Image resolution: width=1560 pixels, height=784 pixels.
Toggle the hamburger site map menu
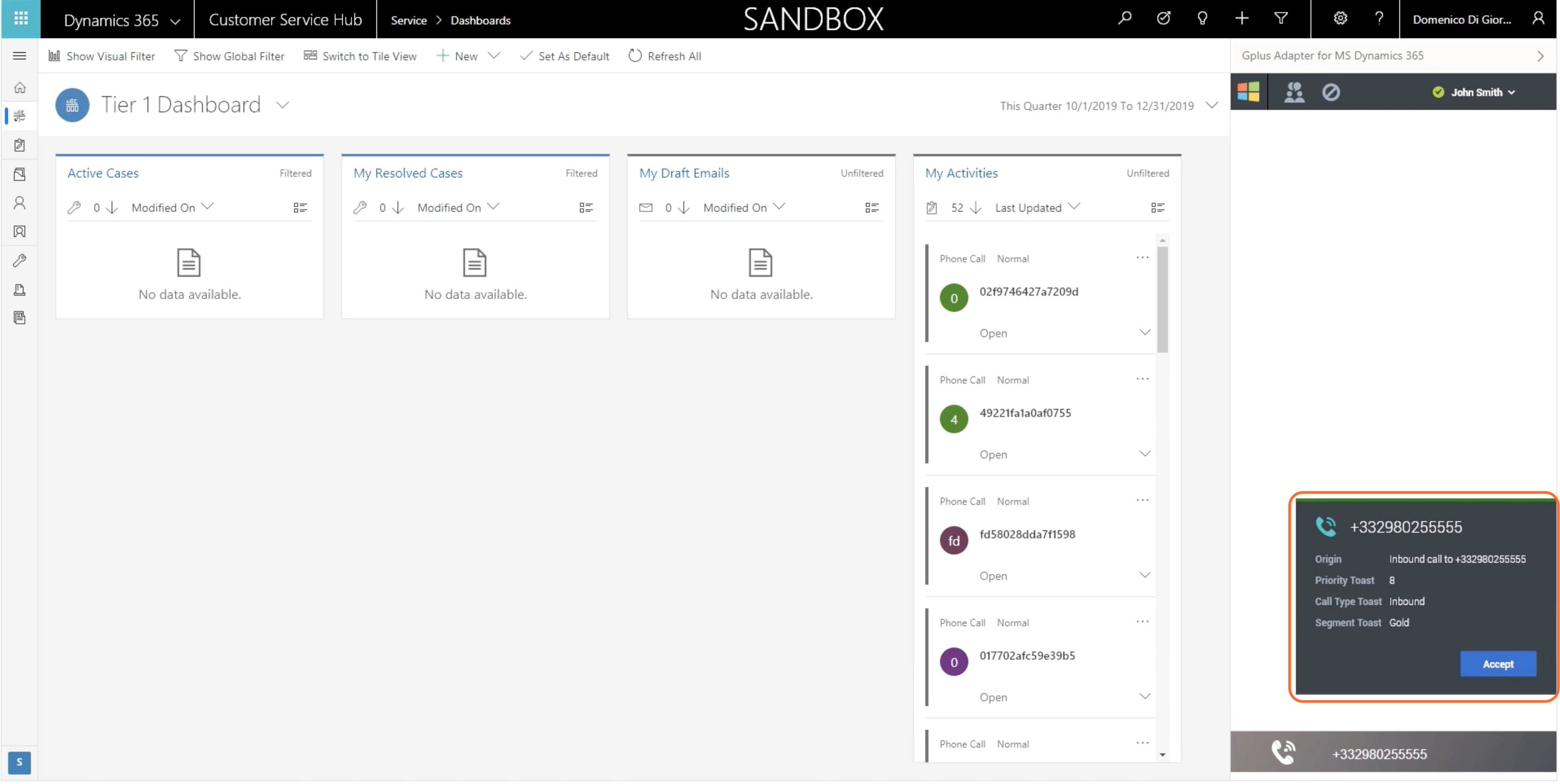[20, 56]
